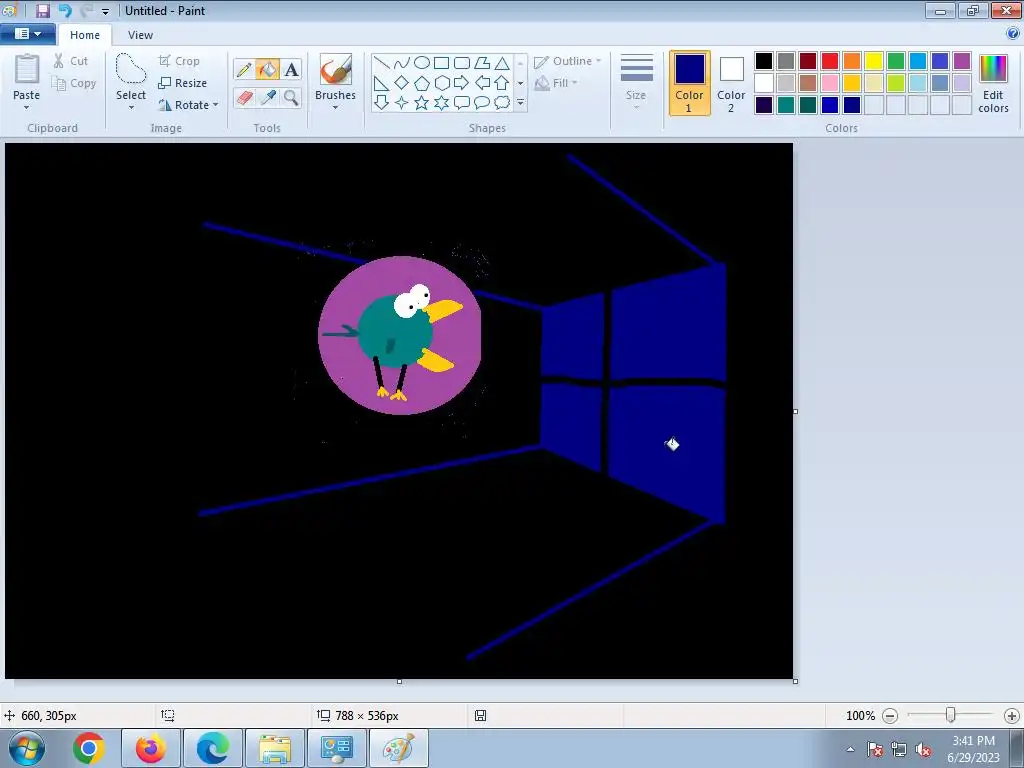This screenshot has height=768, width=1024.
Task: Click the zoom slider handle
Action: (x=951, y=716)
